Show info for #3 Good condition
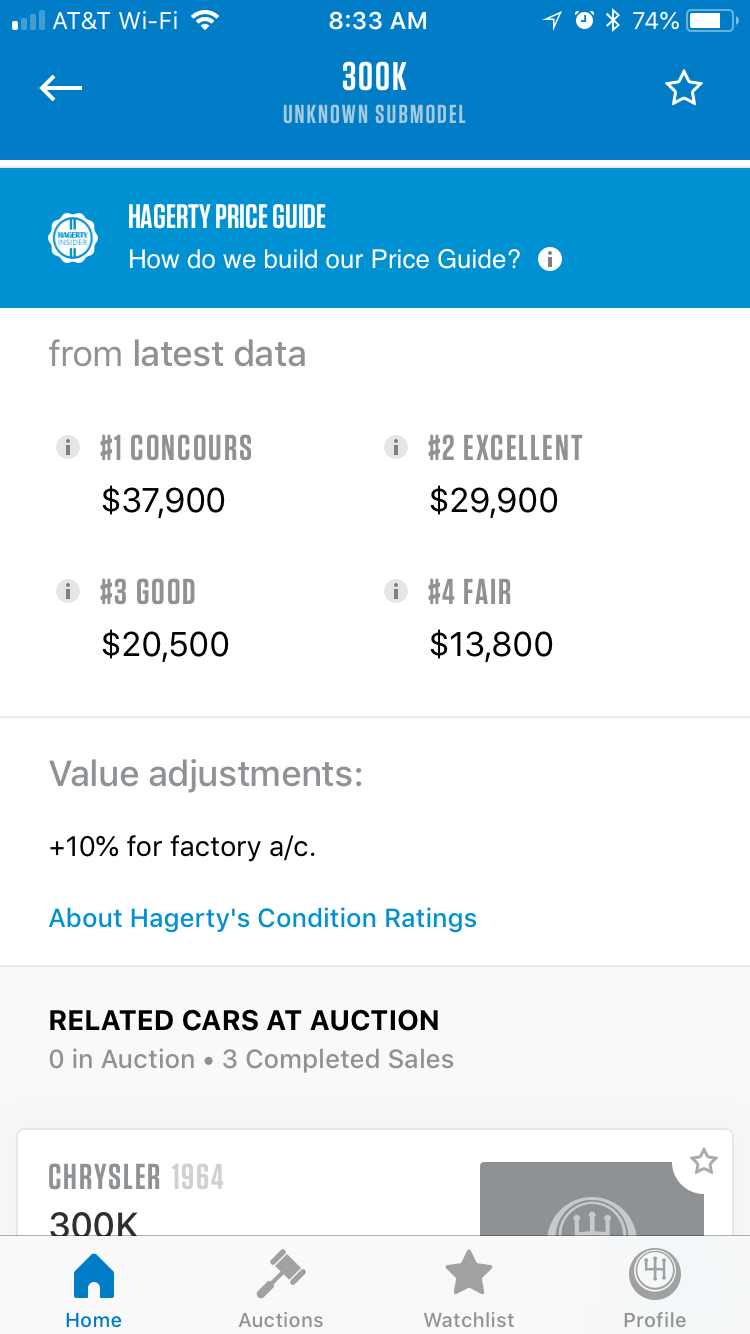This screenshot has width=750, height=1334. (x=67, y=592)
